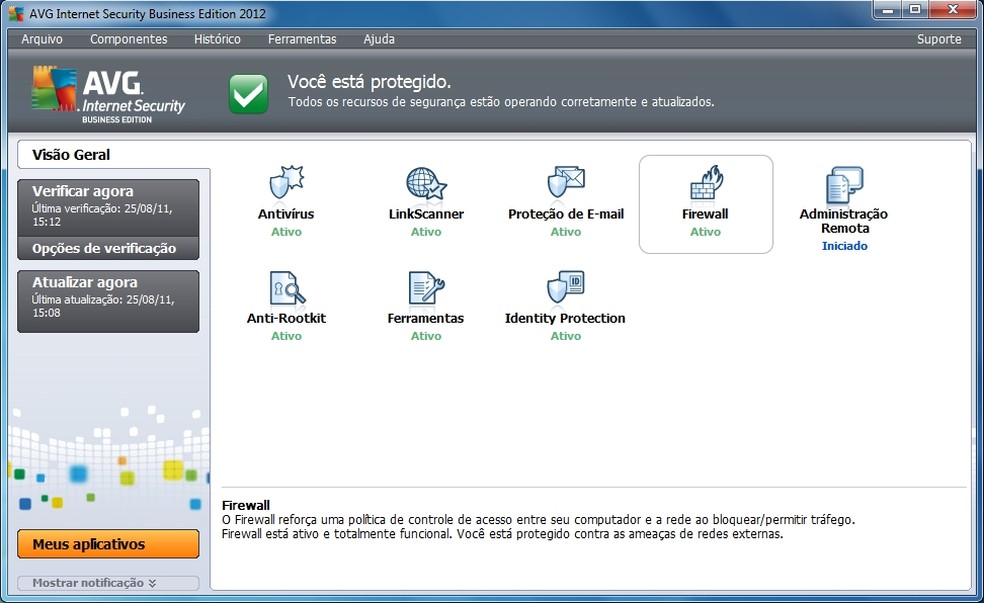Click the Suporte link
984x603 pixels.
click(938, 39)
